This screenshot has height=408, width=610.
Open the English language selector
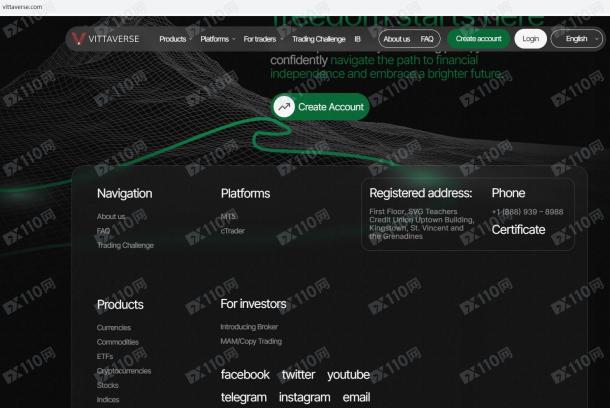pyautogui.click(x=577, y=39)
